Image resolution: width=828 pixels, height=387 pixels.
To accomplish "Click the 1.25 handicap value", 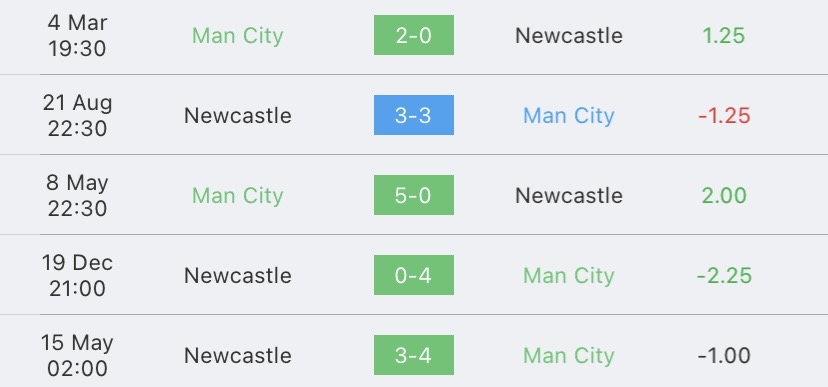I will [723, 35].
